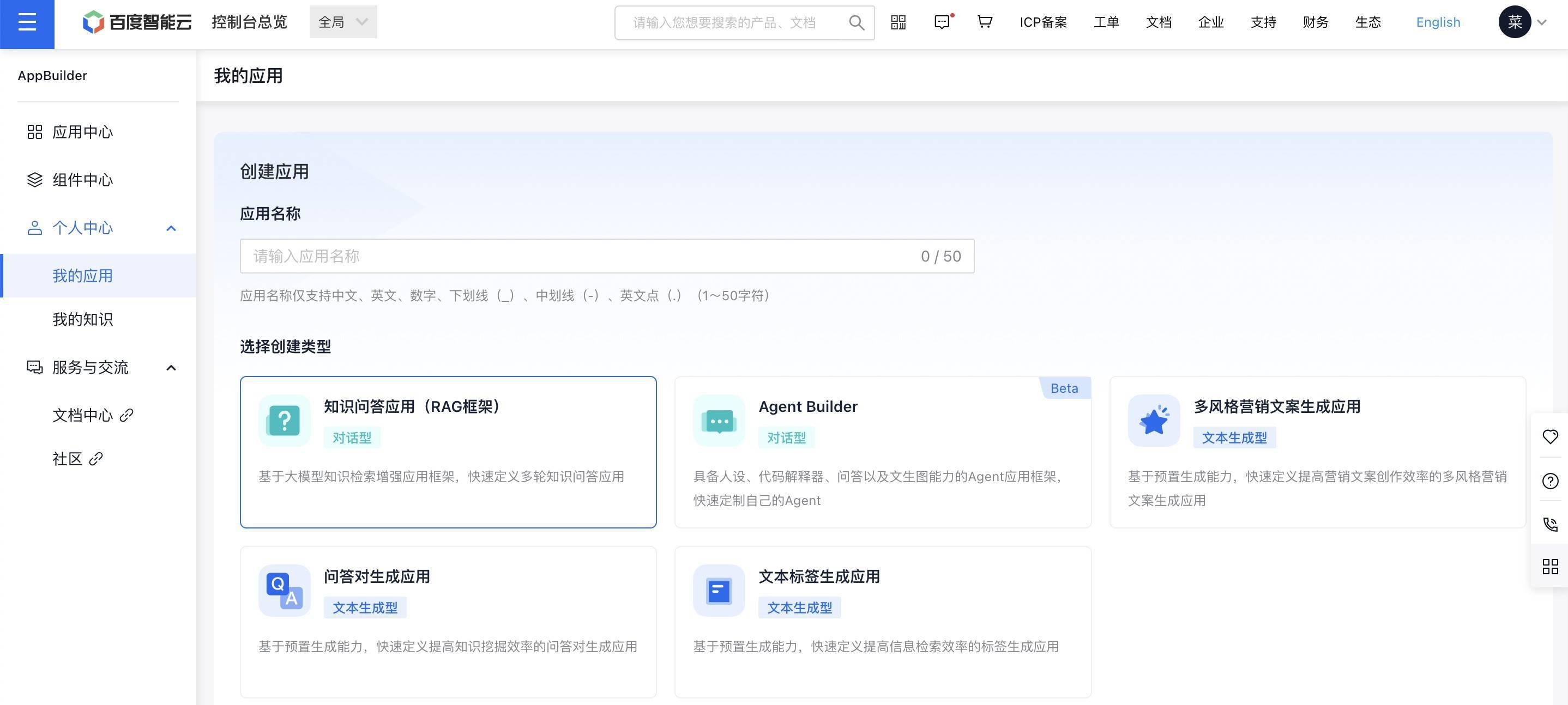The image size is (1568, 705).
Task: Select the Agent Builder card
Action: (x=883, y=452)
